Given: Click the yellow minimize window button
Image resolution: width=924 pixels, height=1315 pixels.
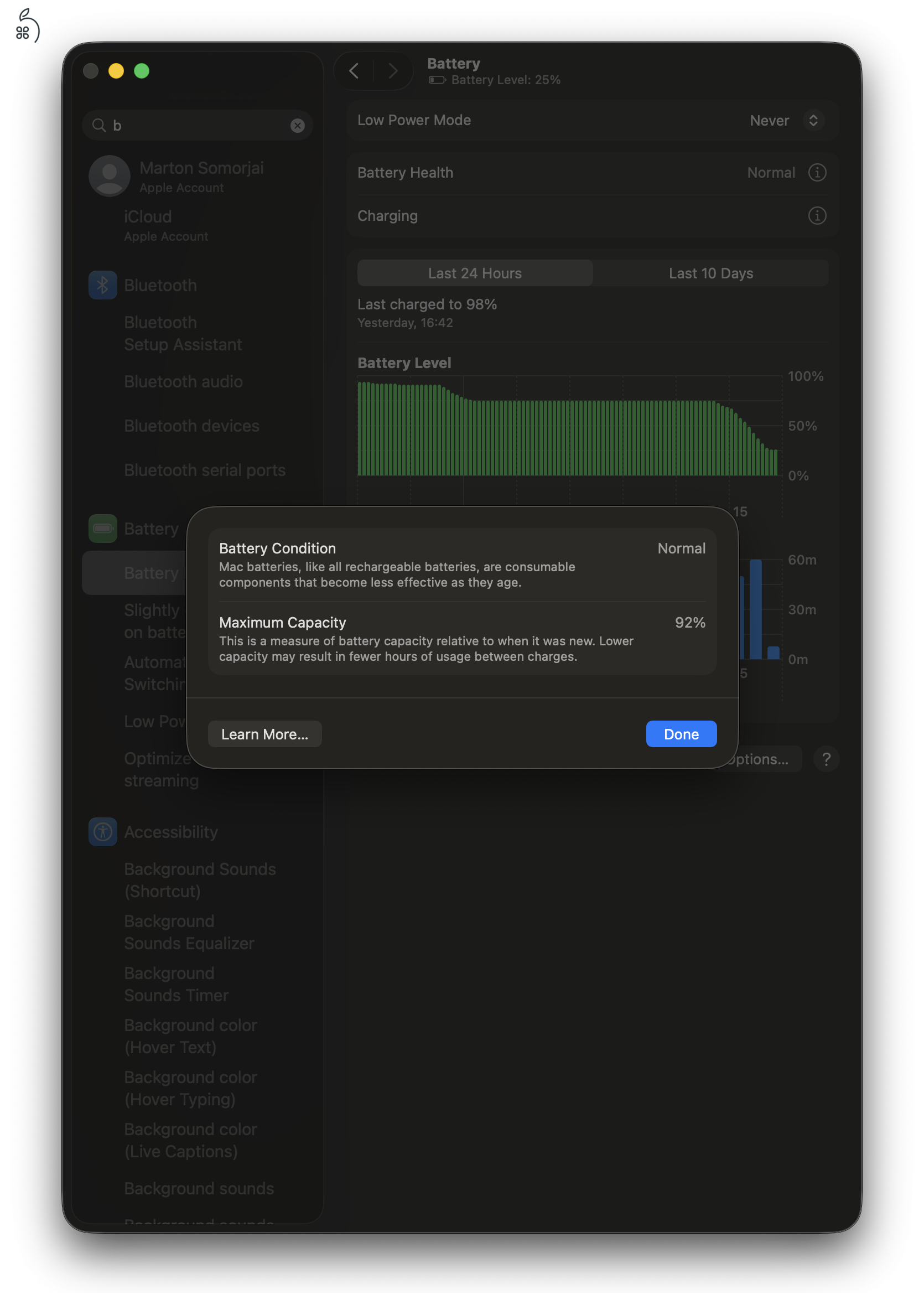Looking at the screenshot, I should pyautogui.click(x=116, y=71).
